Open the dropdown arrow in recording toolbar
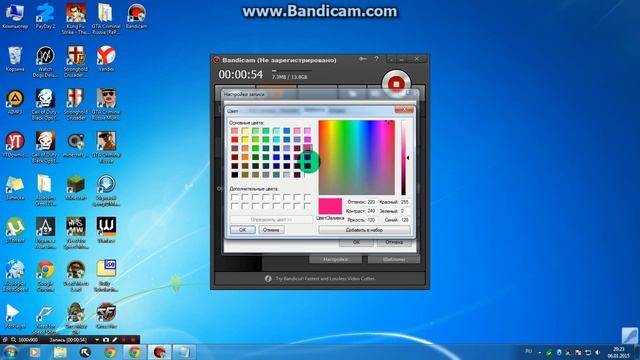640x360 pixels. [97, 340]
